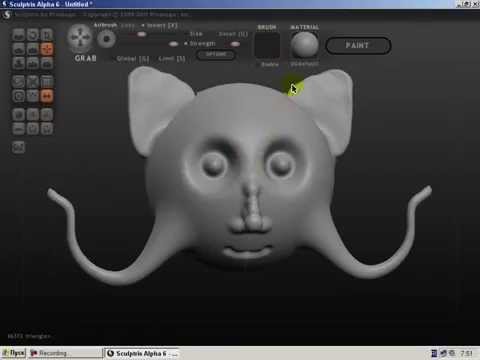The height and width of the screenshot is (360, 480).
Task: Click the Sculptris S logo
Action: (7, 15)
